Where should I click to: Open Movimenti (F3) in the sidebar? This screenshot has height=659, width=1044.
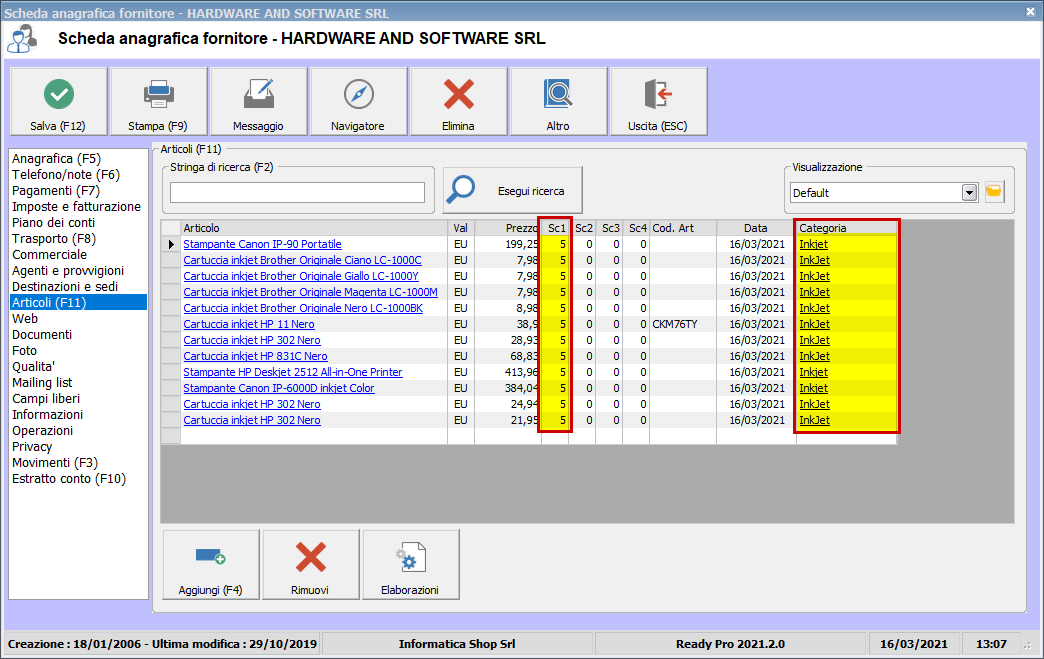click(55, 462)
